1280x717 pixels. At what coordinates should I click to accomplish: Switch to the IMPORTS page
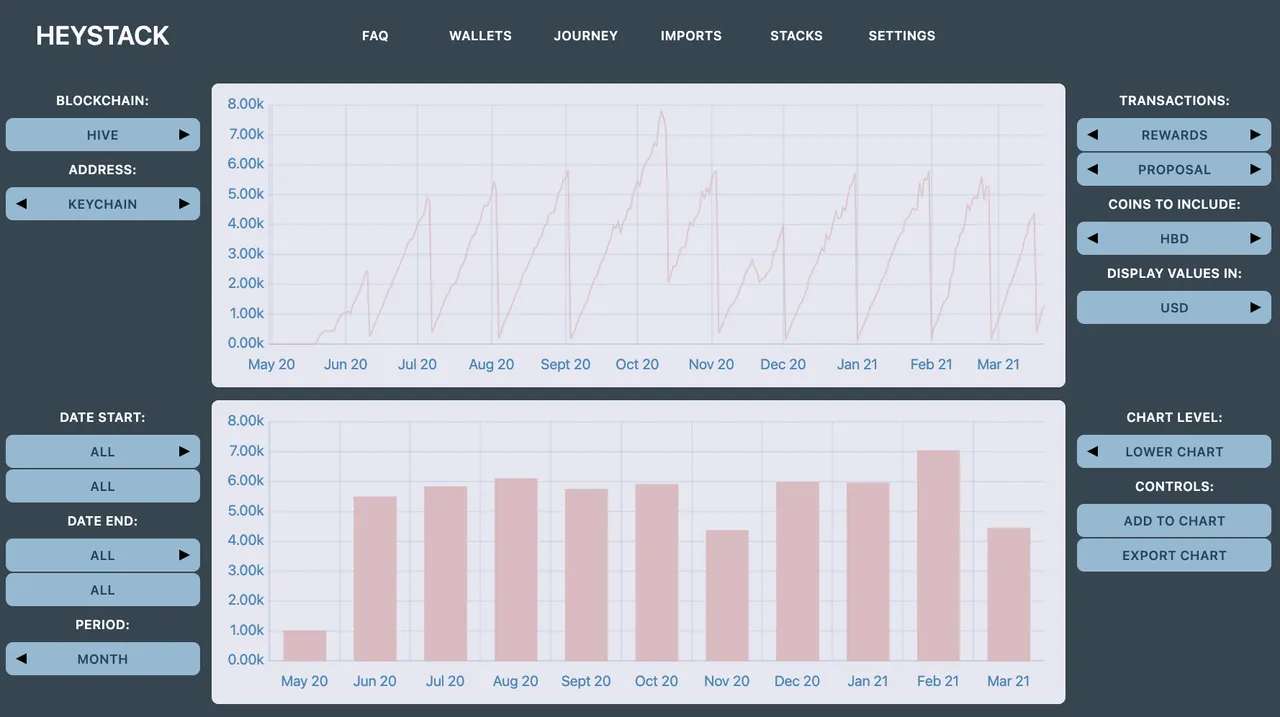[691, 36]
